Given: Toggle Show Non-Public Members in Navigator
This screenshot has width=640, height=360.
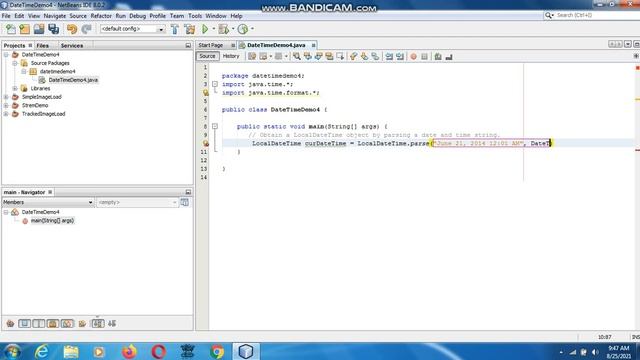Looking at the screenshot, I should 53,324.
